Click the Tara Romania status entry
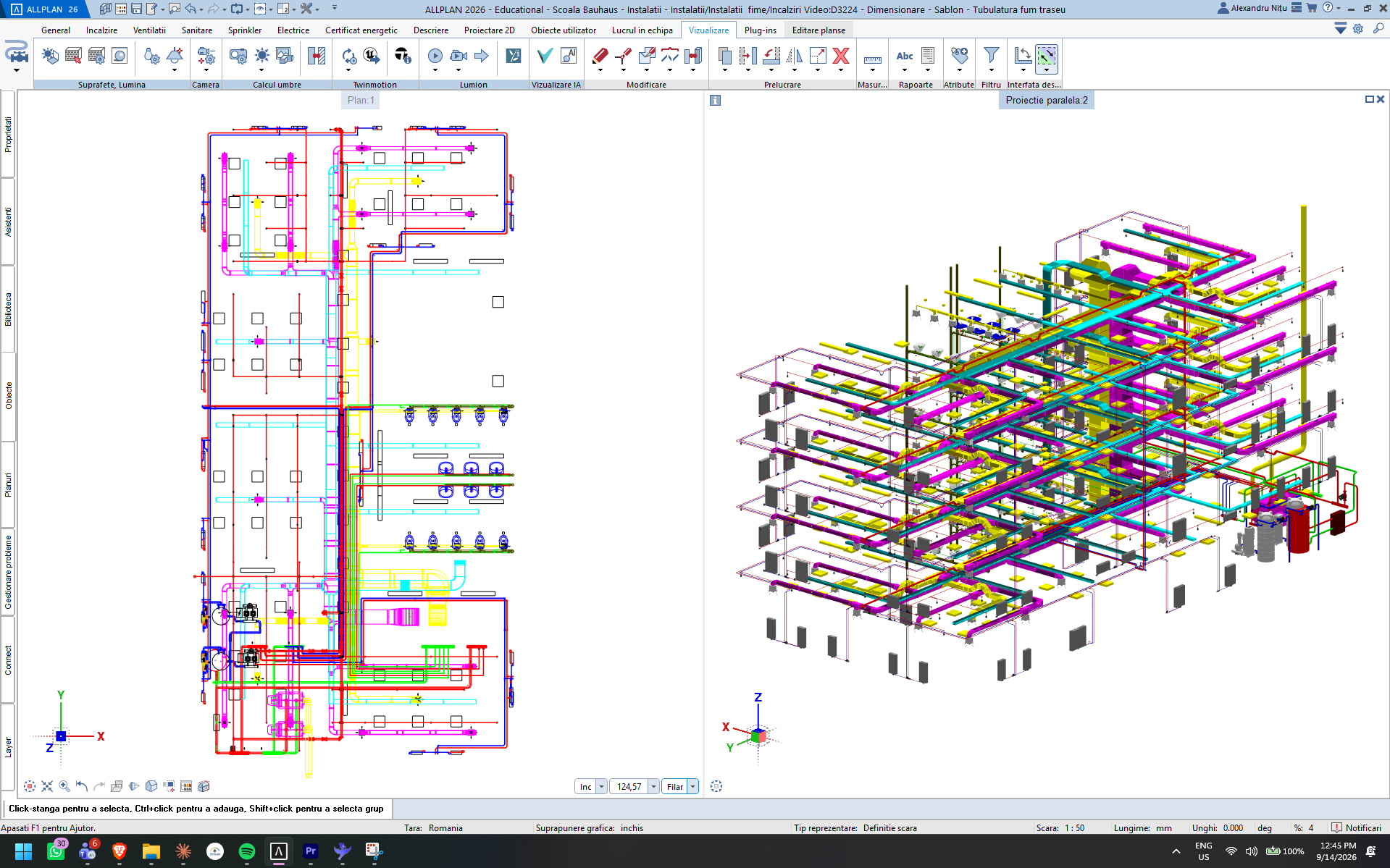Image resolution: width=1390 pixels, height=868 pixels. coord(433,827)
